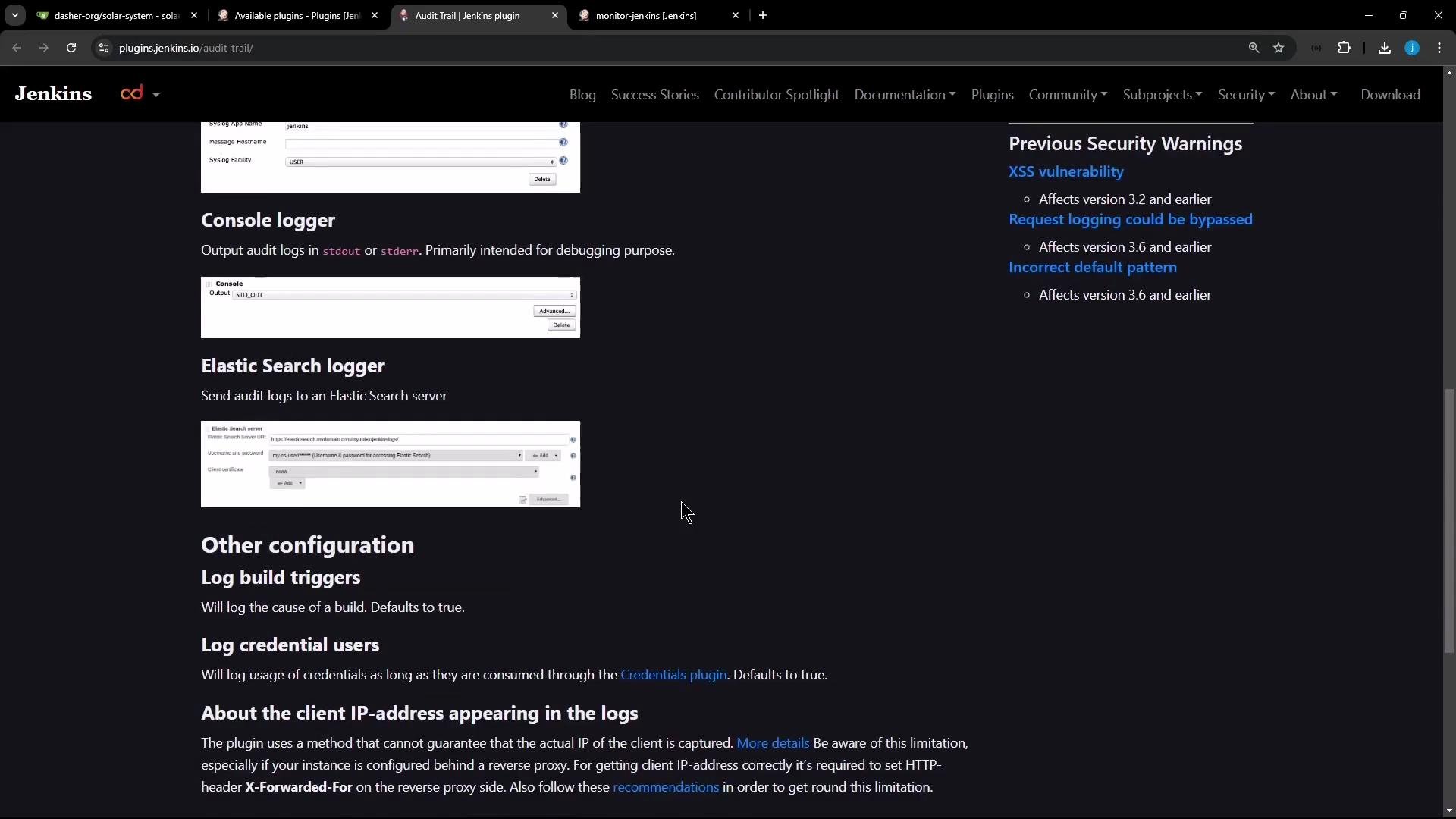
Task: Click the page vertical scrollbar thumb
Action: point(1449,520)
